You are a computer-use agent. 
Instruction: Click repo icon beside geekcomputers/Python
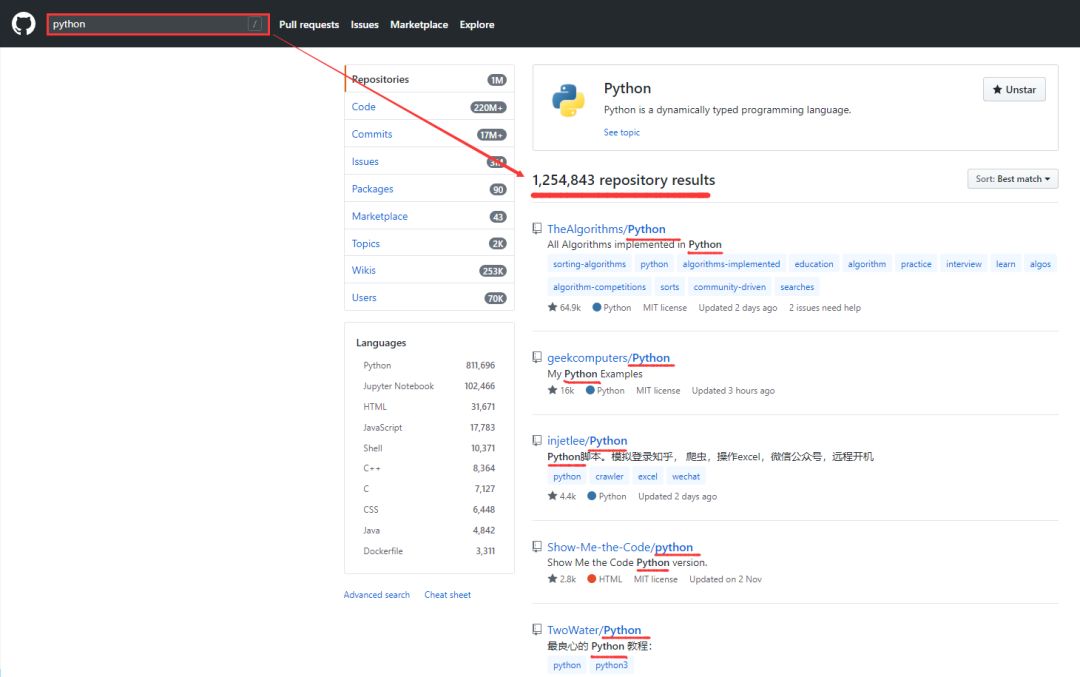(537, 357)
